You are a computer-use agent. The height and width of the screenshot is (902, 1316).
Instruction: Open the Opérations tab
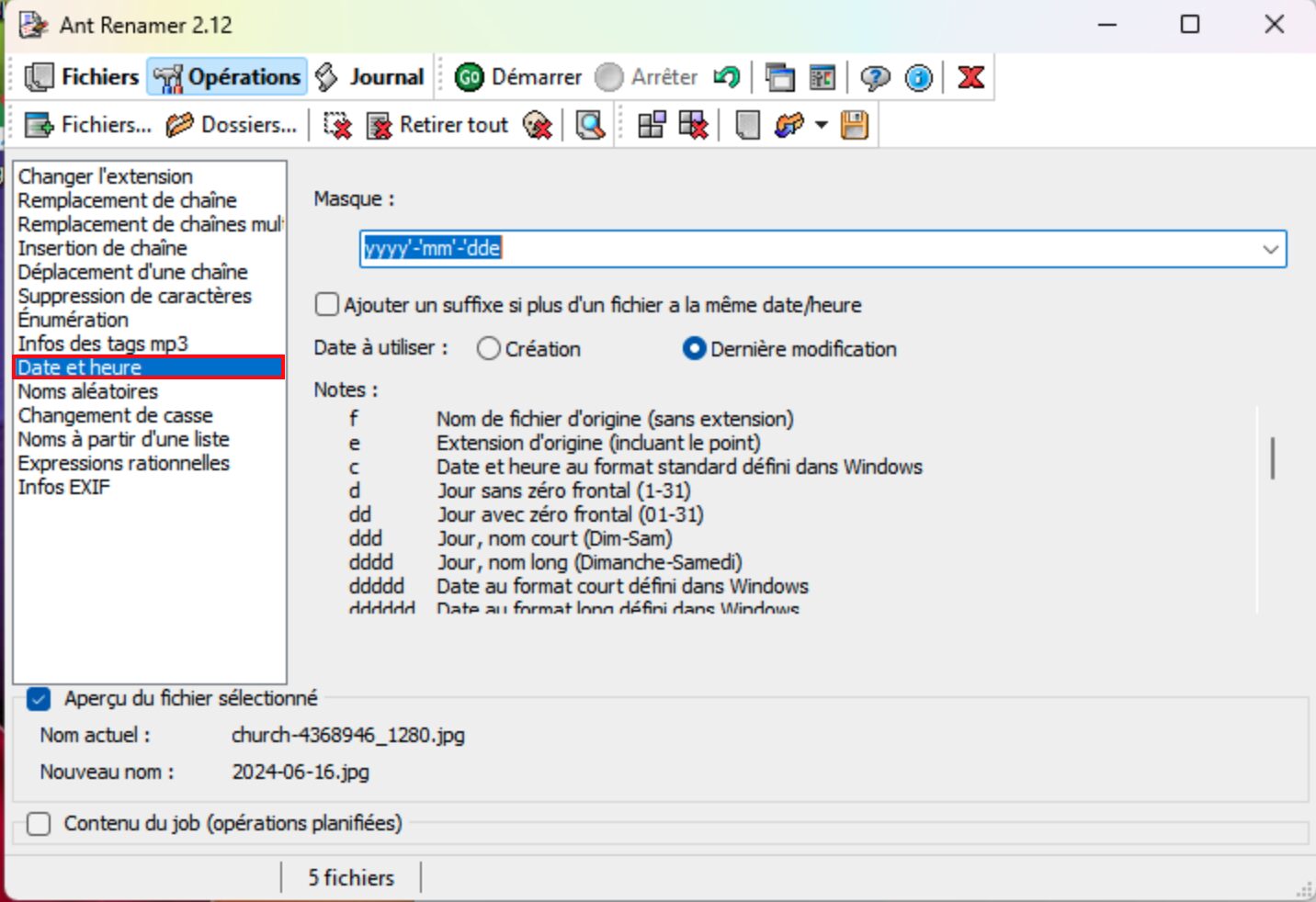227,77
